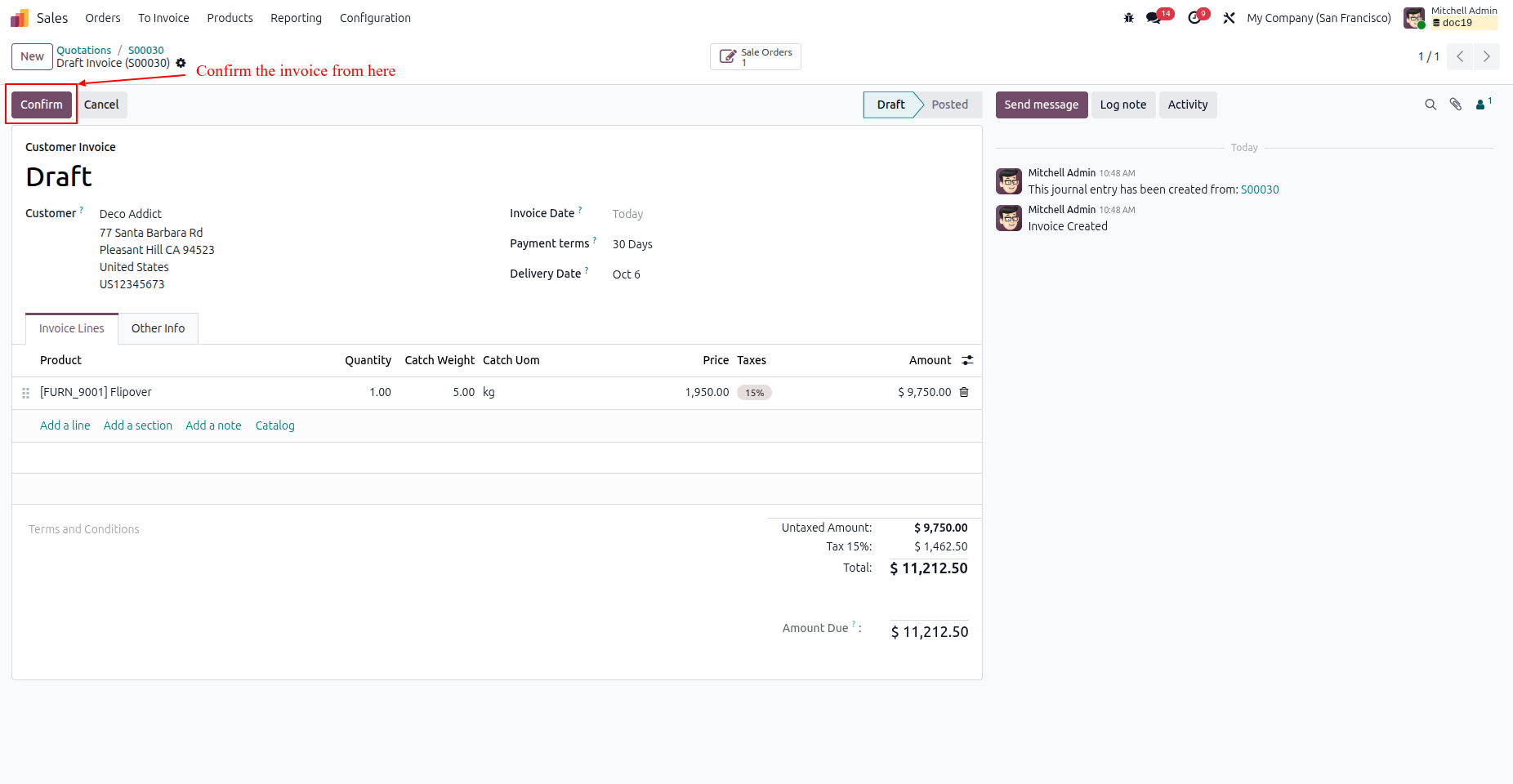This screenshot has height=784, width=1513.
Task: Sort by Product column header
Action: (60, 360)
